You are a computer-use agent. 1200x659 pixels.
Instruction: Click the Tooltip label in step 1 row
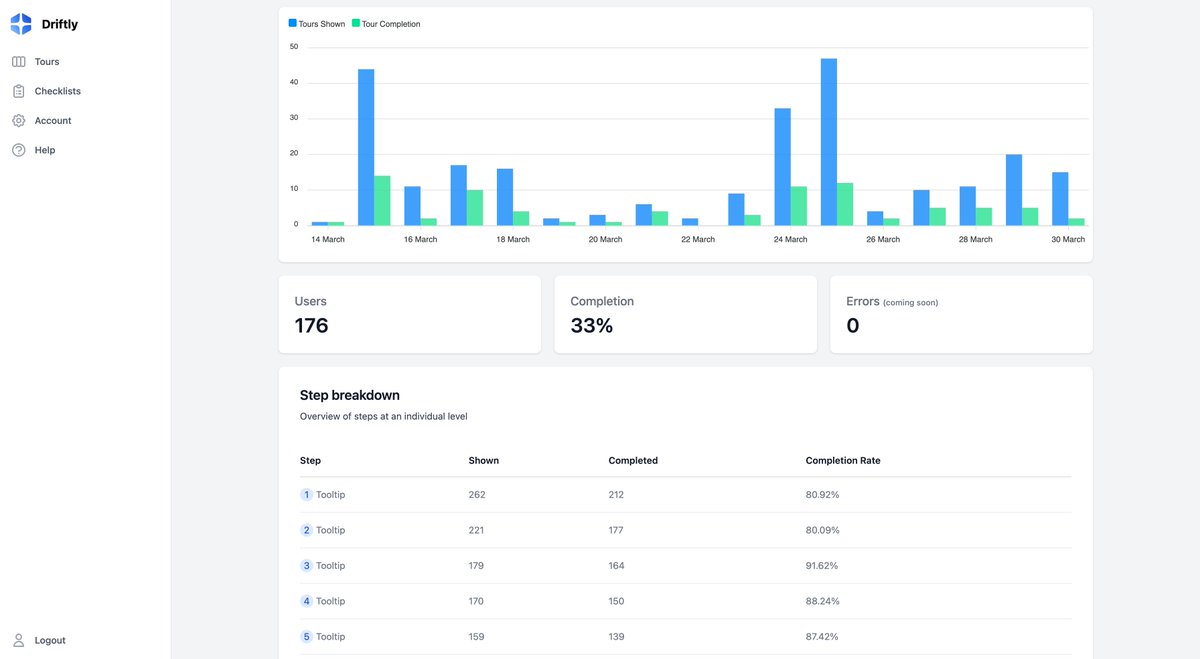(x=331, y=495)
